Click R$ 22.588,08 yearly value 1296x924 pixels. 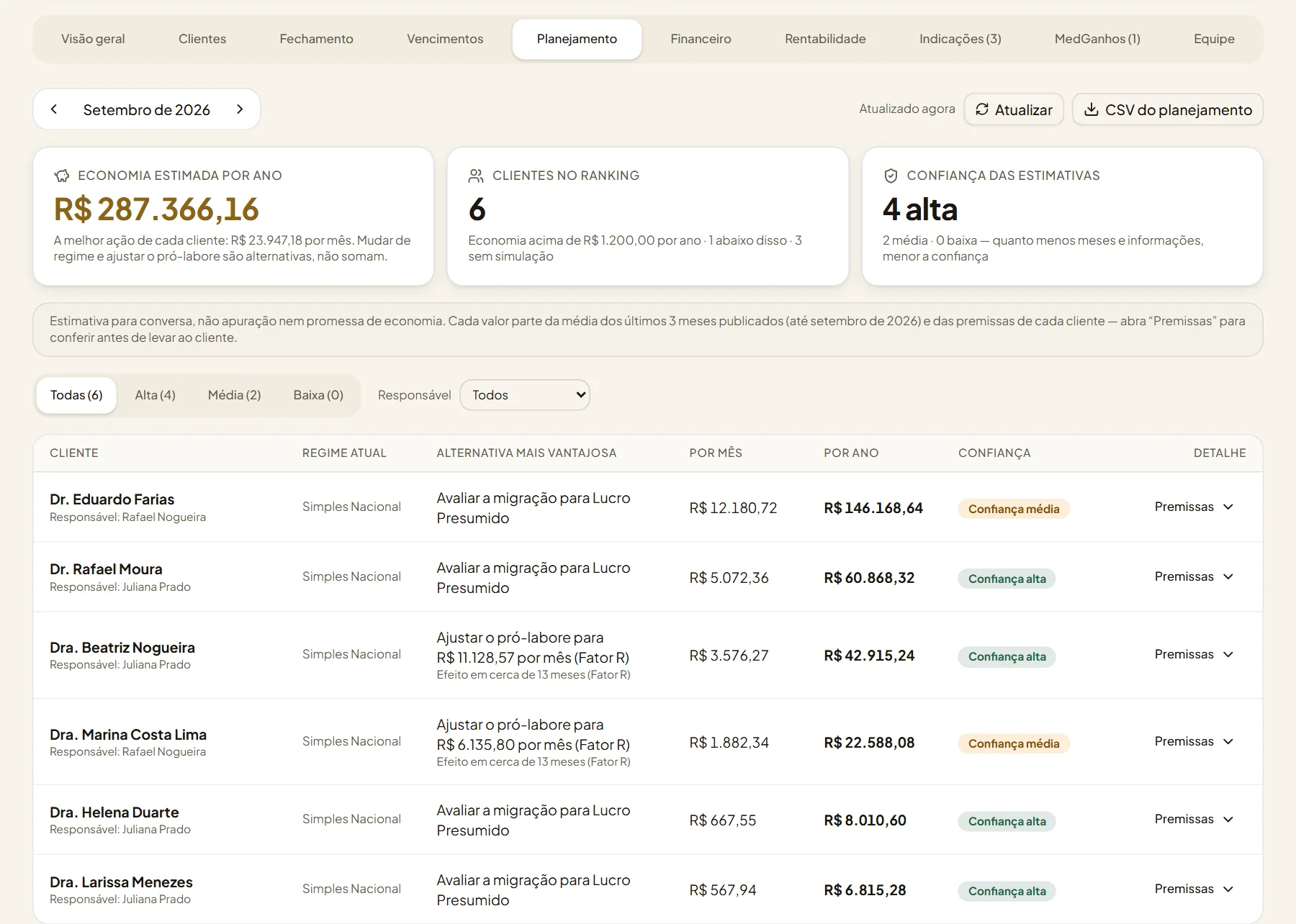tap(869, 743)
